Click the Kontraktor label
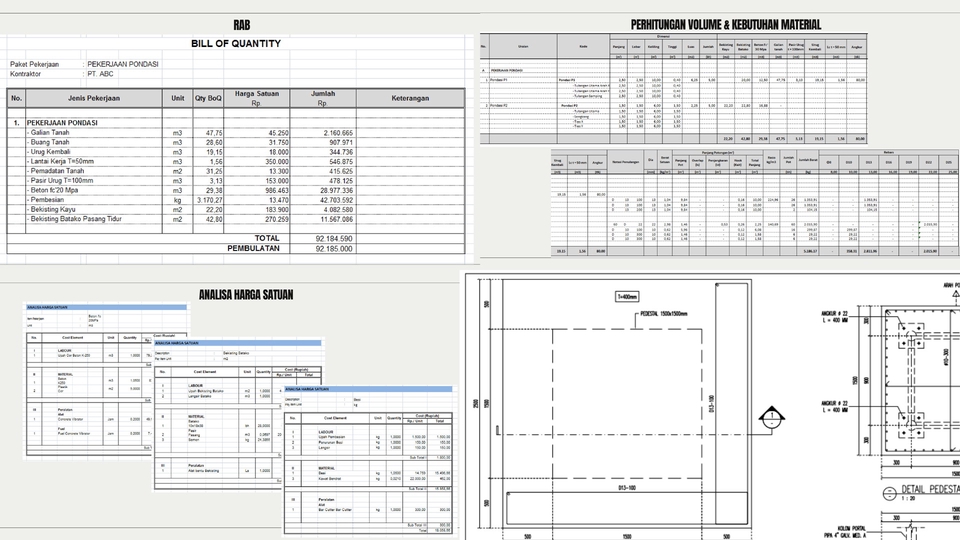Image resolution: width=960 pixels, height=540 pixels. (25, 74)
